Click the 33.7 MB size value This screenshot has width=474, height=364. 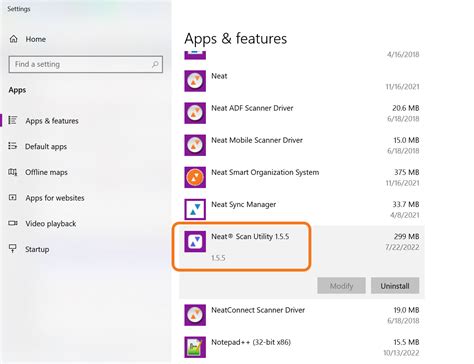pyautogui.click(x=406, y=204)
